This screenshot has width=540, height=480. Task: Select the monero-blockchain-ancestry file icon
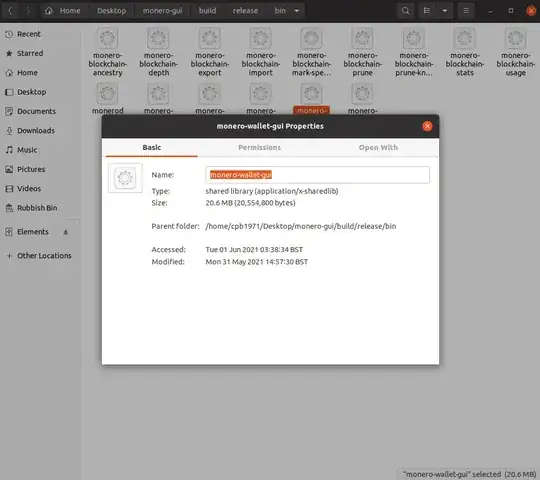(x=107, y=38)
